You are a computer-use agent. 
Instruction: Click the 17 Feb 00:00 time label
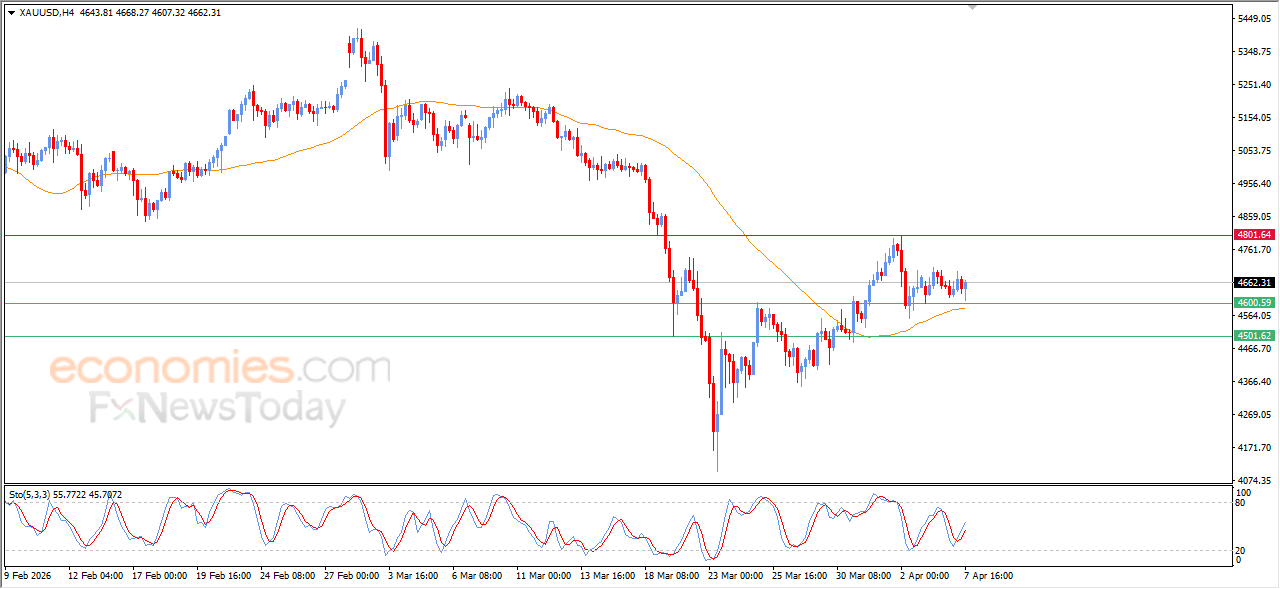159,576
